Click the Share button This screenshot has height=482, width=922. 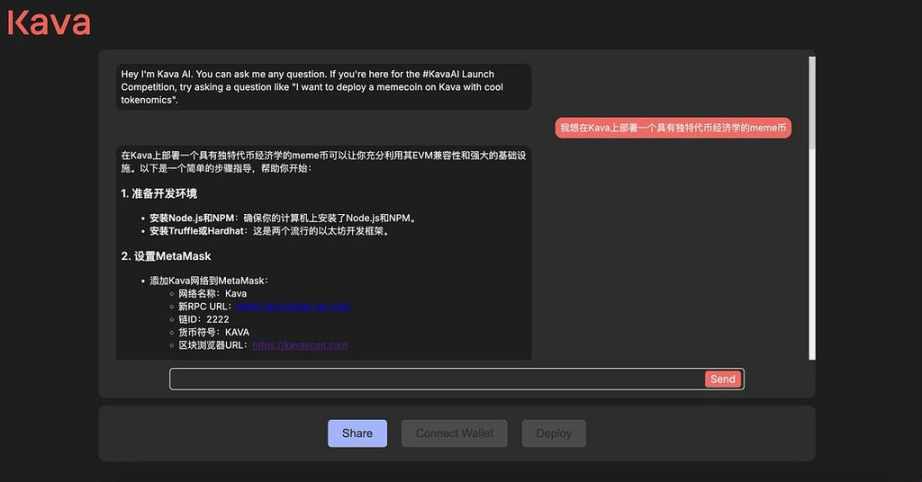point(358,433)
